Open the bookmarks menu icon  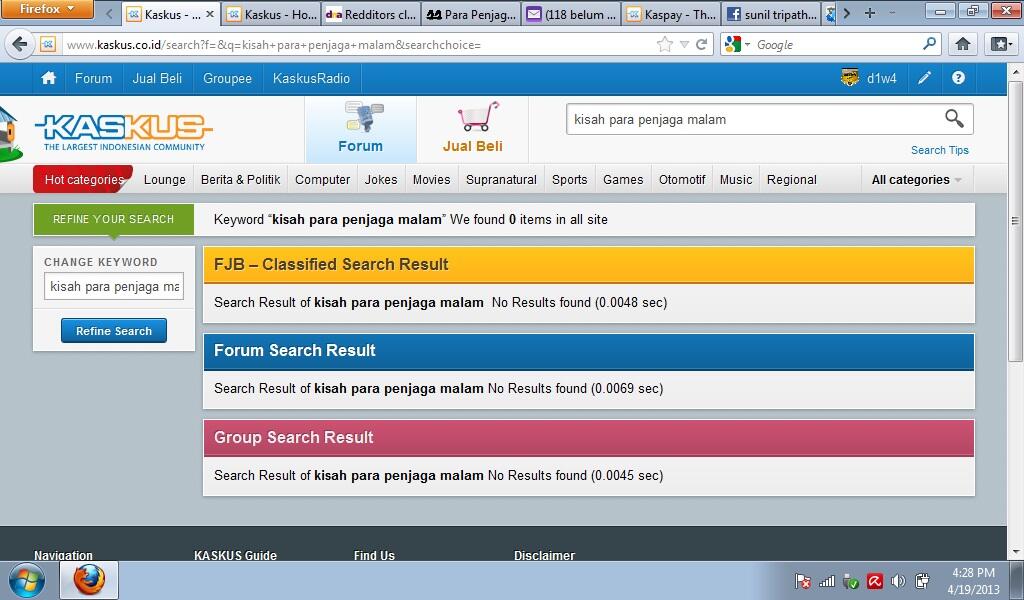(1000, 44)
